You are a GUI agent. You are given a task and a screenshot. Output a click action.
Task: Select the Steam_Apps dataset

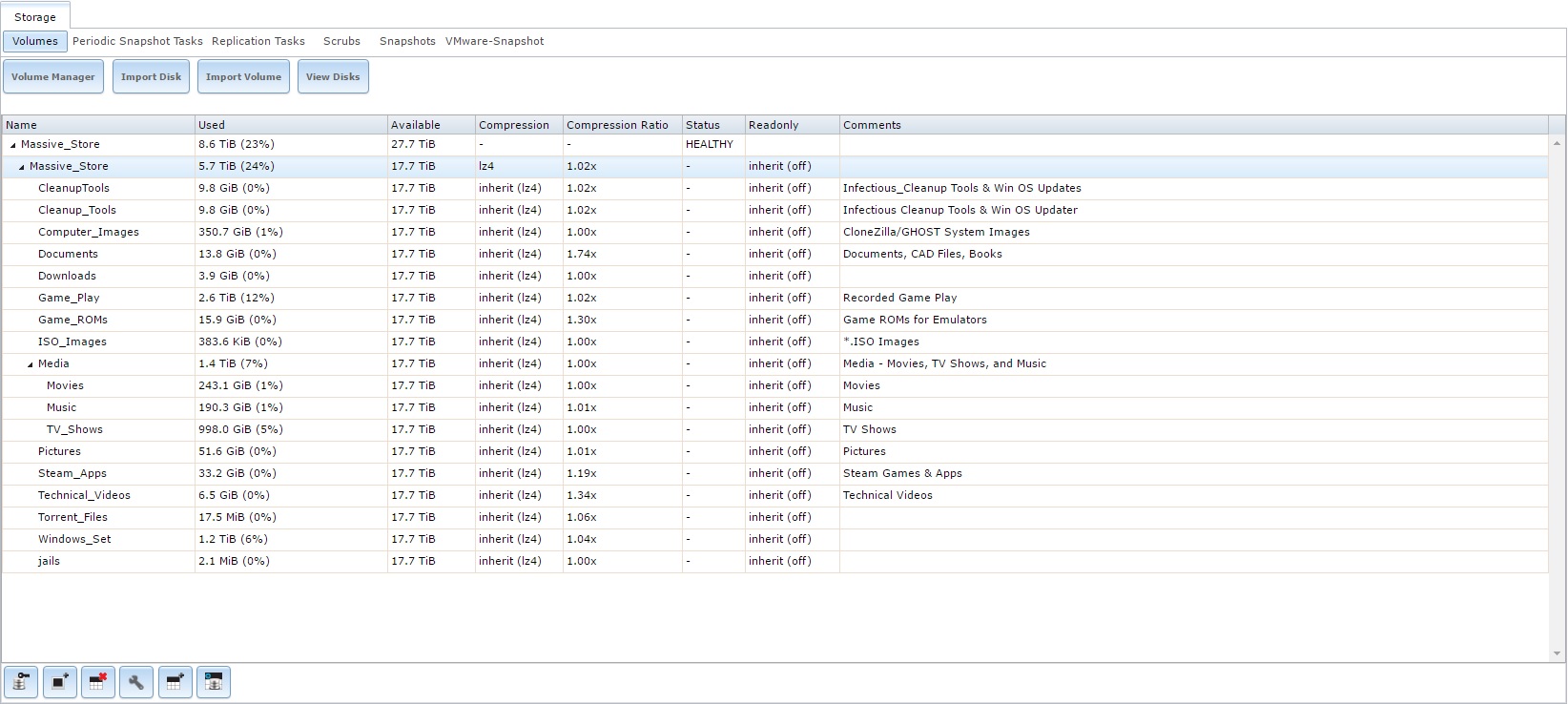click(x=72, y=474)
